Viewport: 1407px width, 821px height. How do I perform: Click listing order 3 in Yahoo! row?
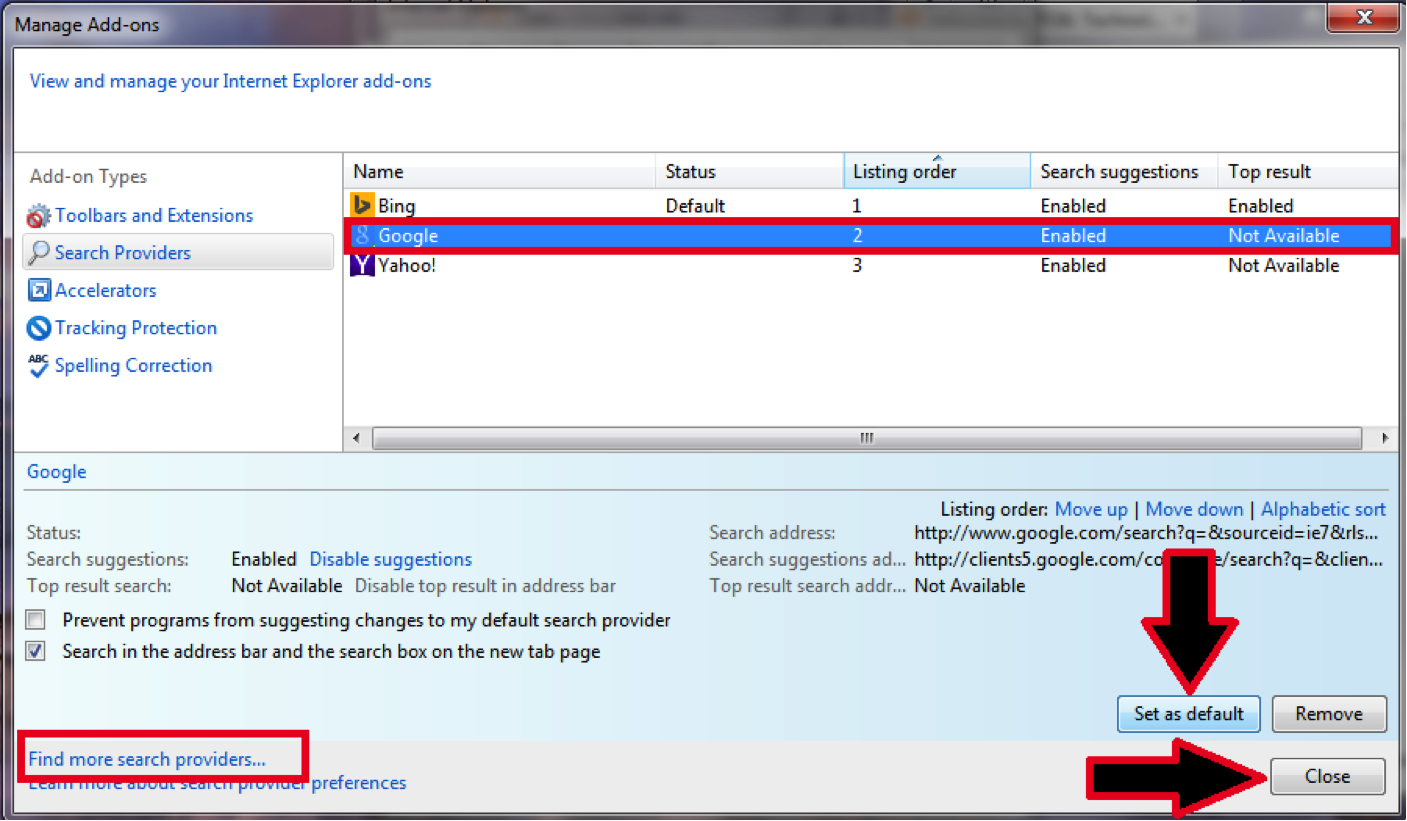857,266
